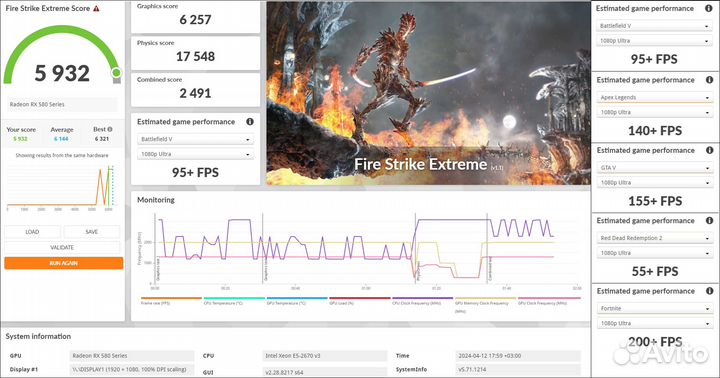The height and width of the screenshot is (378, 720).
Task: Click the orange RUN AGAIN button
Action: click(64, 263)
